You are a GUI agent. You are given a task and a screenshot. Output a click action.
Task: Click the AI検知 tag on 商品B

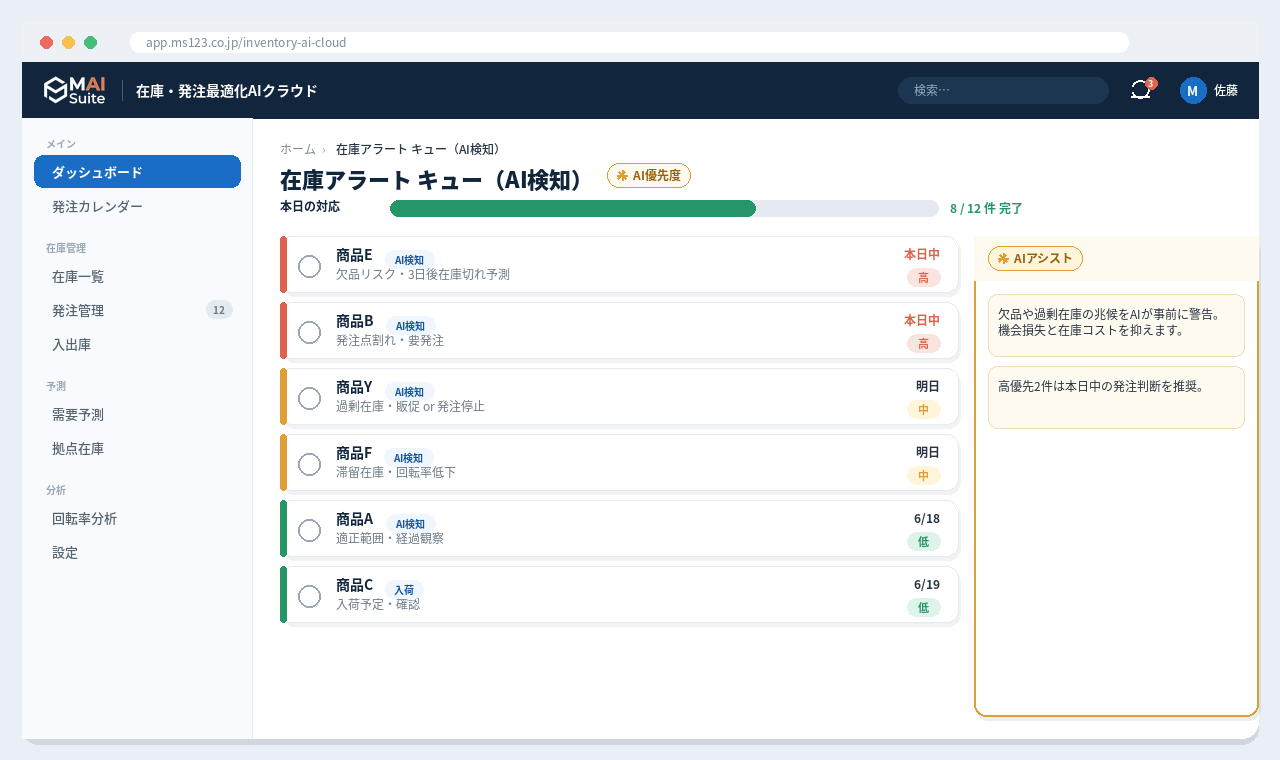point(410,325)
